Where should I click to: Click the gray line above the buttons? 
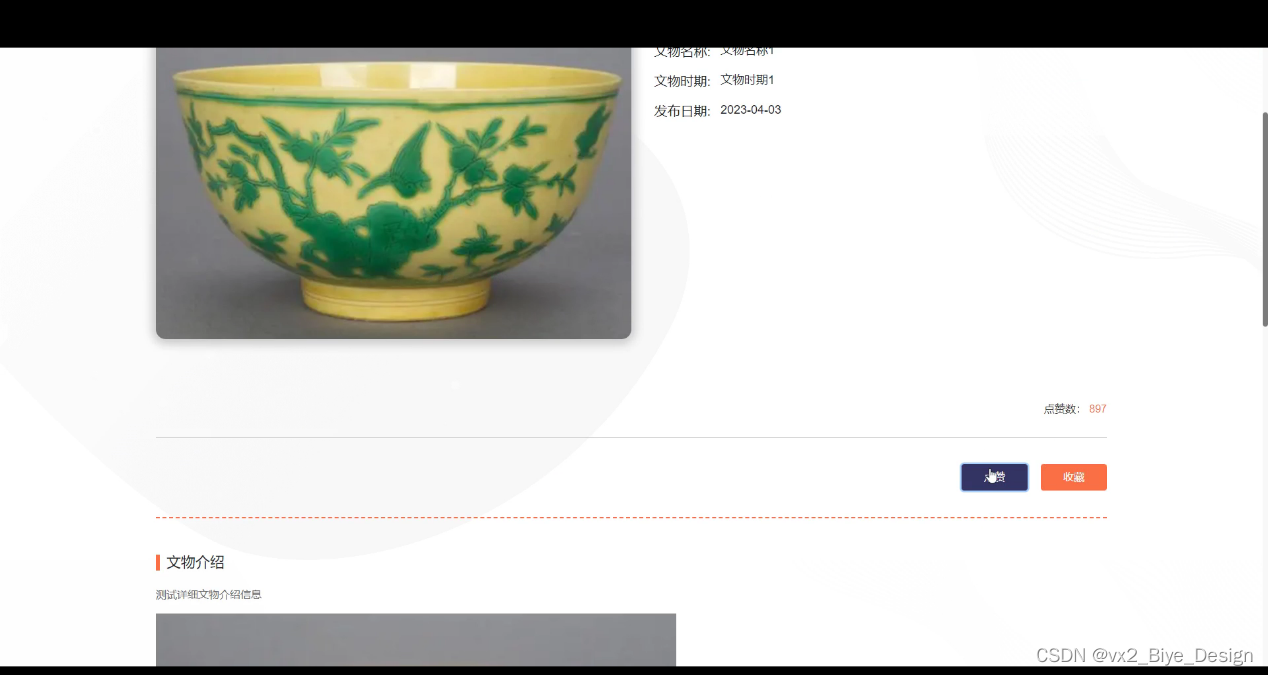(631, 438)
